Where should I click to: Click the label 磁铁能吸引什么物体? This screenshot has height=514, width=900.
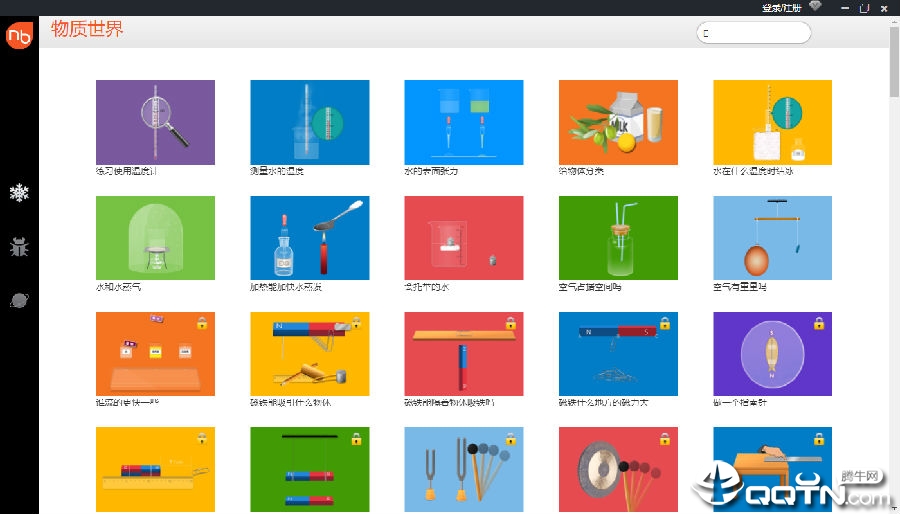tap(290, 402)
